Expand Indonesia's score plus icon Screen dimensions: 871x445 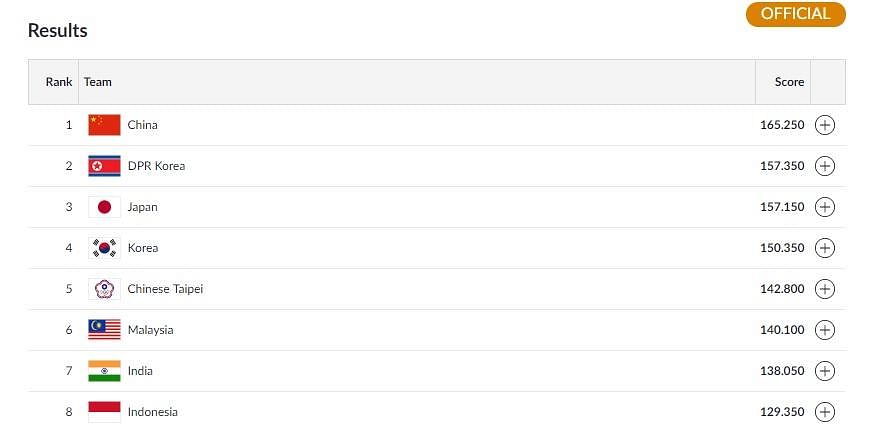tap(825, 412)
